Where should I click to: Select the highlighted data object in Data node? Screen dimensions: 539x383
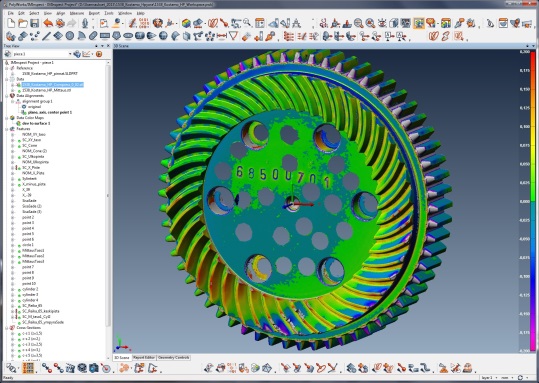pyautogui.click(x=52, y=85)
